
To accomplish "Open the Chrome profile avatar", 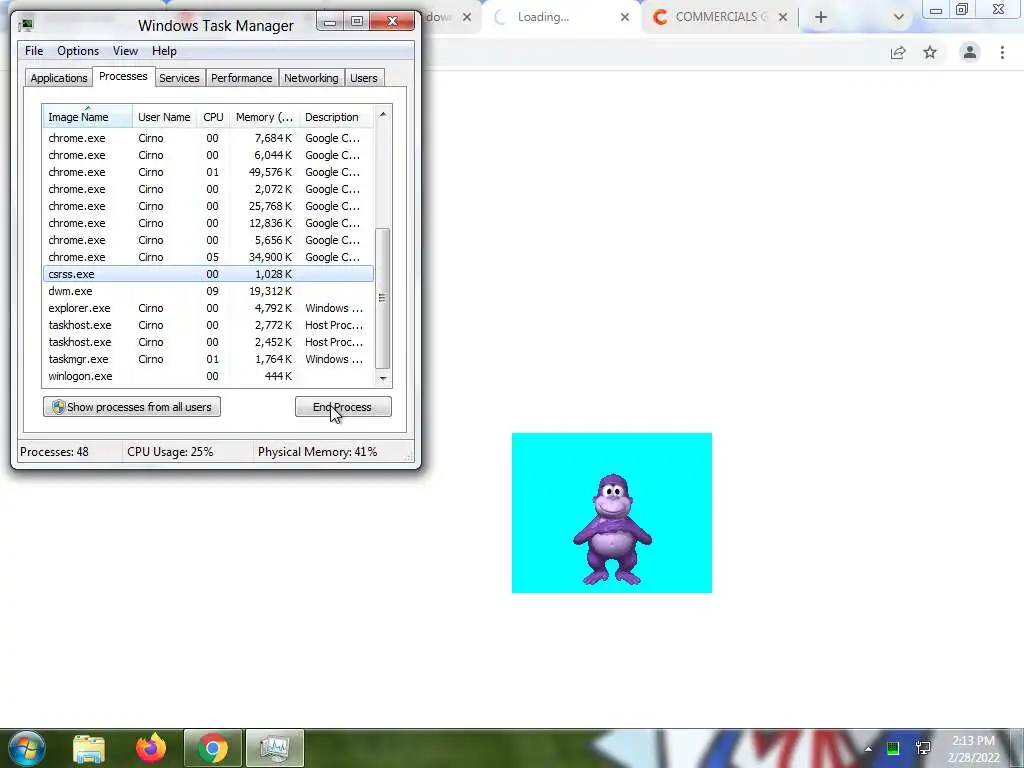I will pos(970,52).
